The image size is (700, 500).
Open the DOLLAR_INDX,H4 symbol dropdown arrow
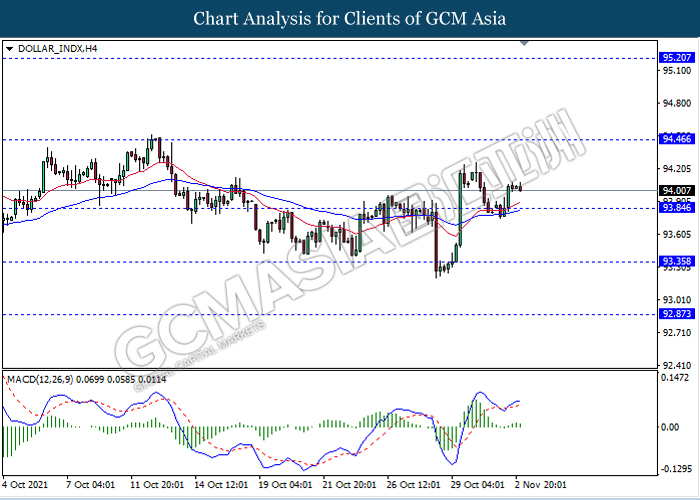click(9, 49)
